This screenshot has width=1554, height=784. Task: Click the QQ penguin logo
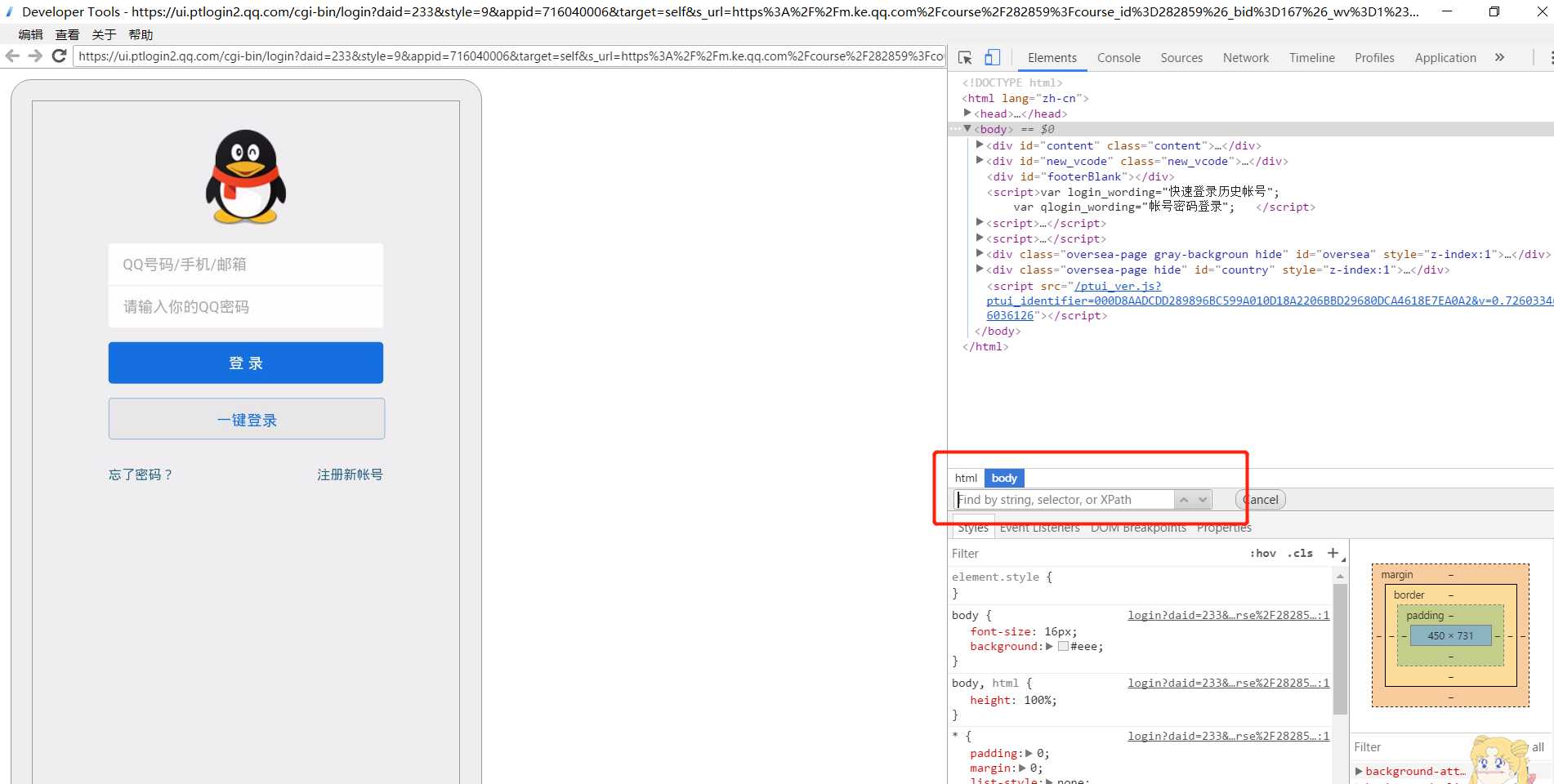(x=246, y=176)
